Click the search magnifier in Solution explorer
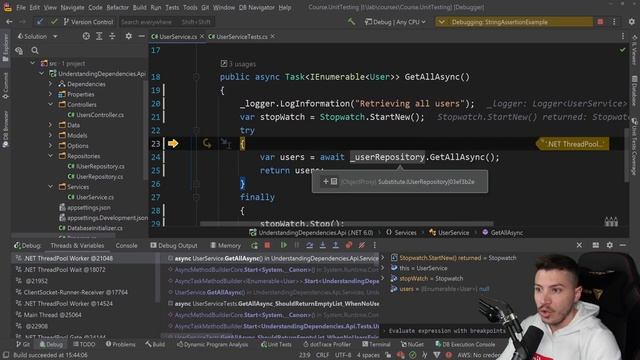 click(35, 51)
